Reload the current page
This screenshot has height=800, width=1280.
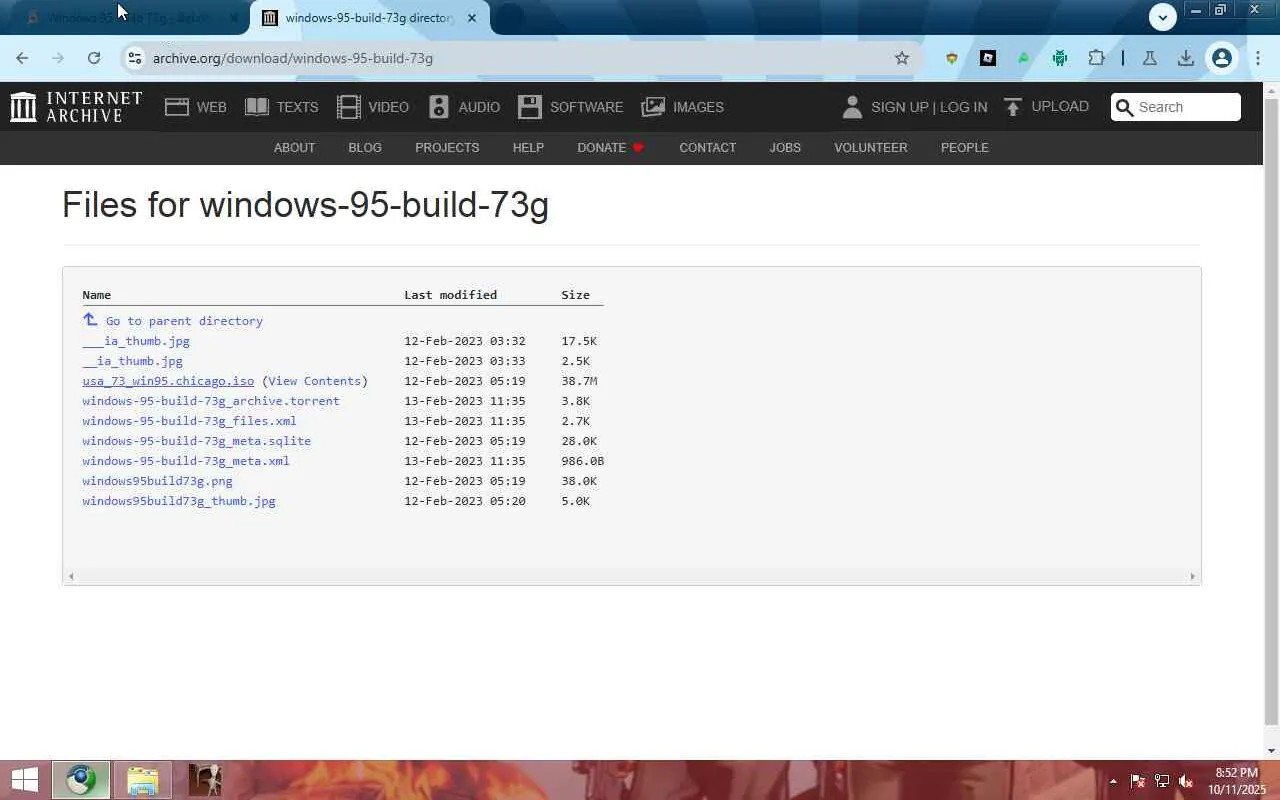[94, 58]
